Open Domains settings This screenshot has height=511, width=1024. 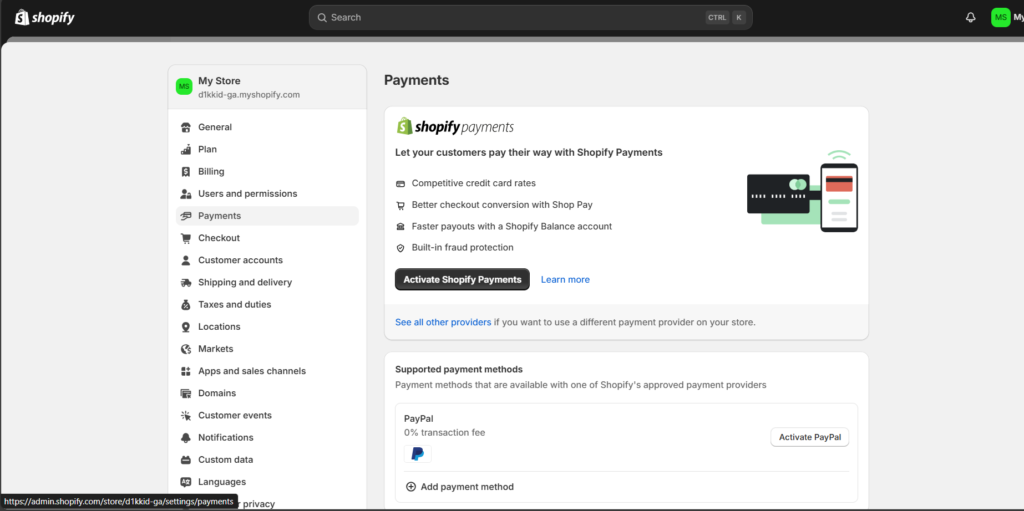[267, 393]
